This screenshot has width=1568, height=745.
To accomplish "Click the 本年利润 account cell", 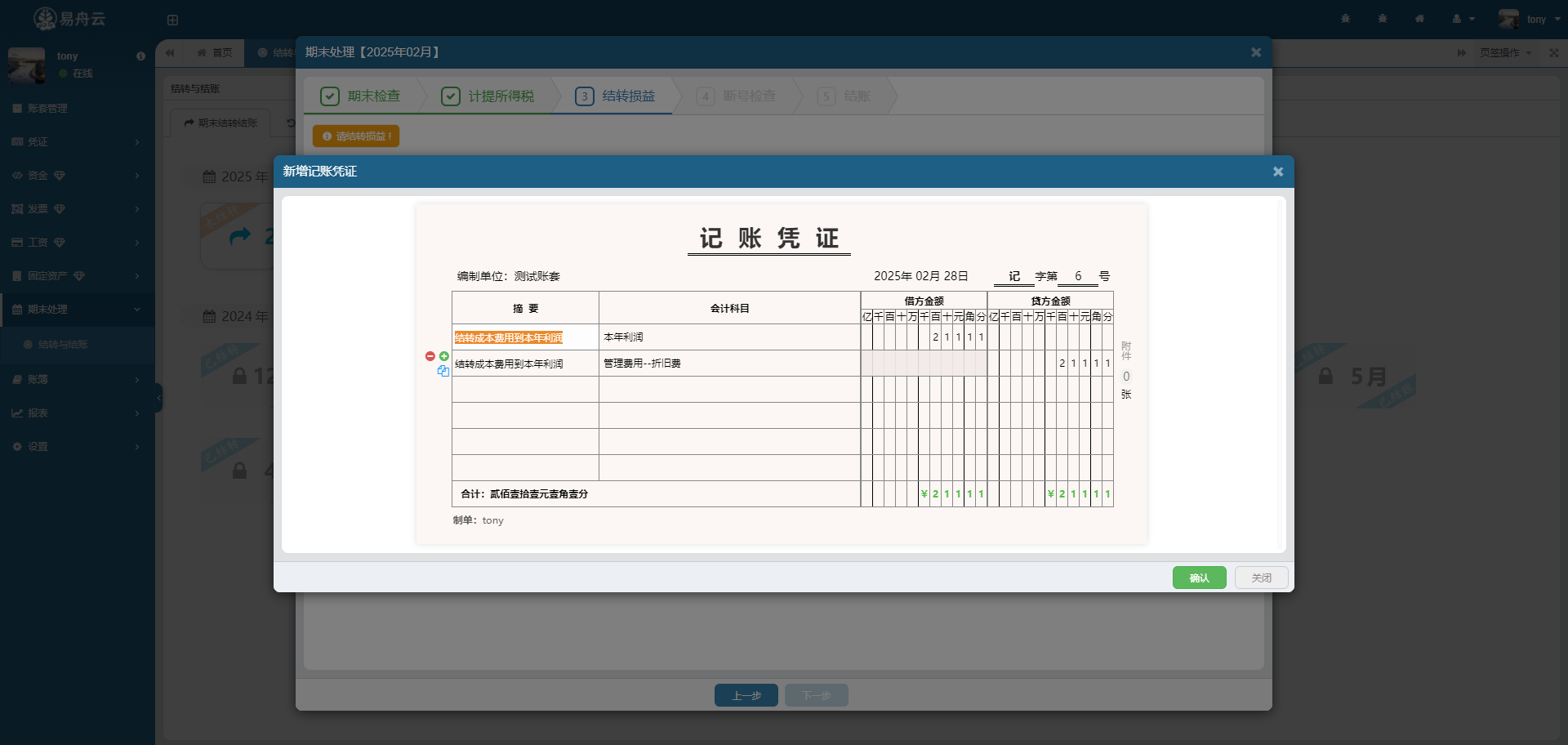I will click(729, 337).
